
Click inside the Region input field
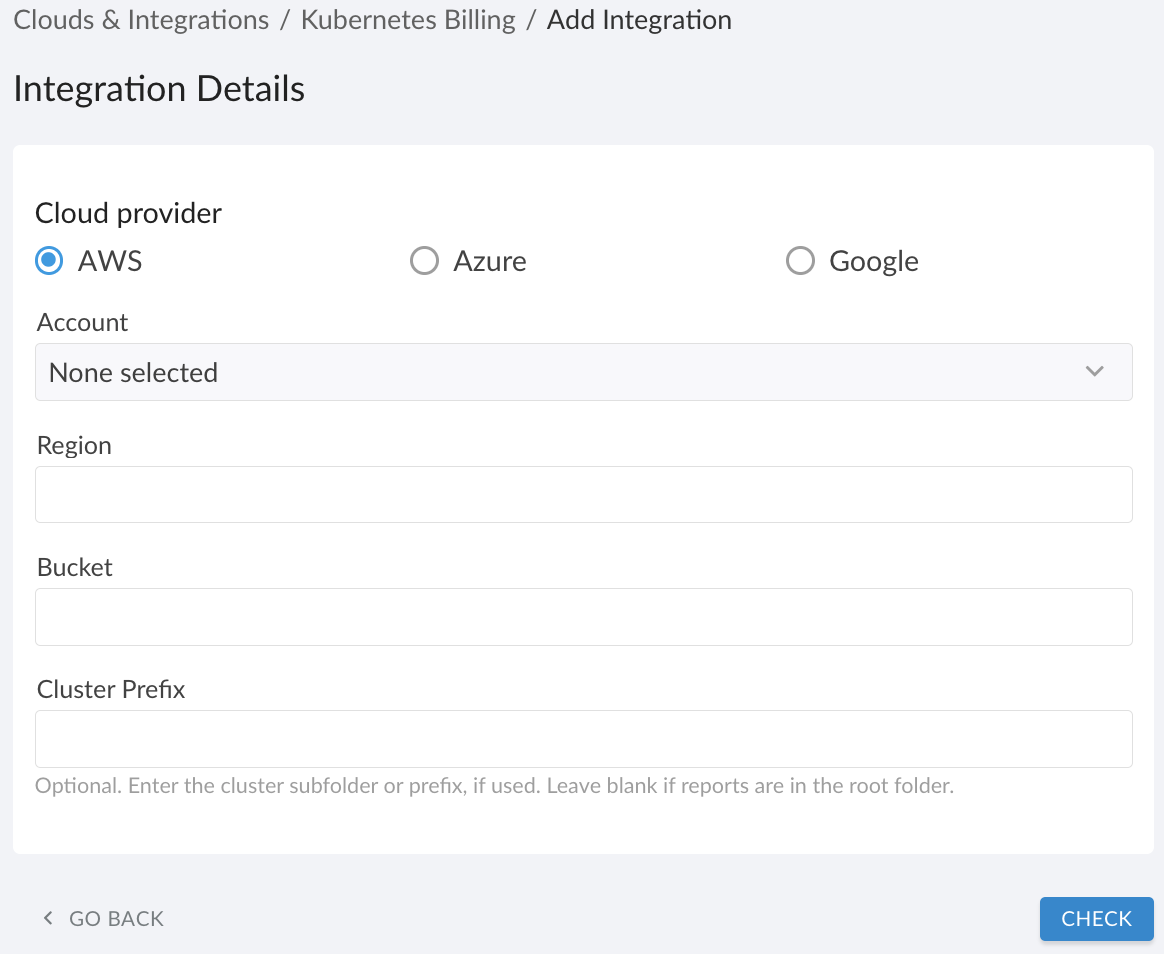point(583,494)
